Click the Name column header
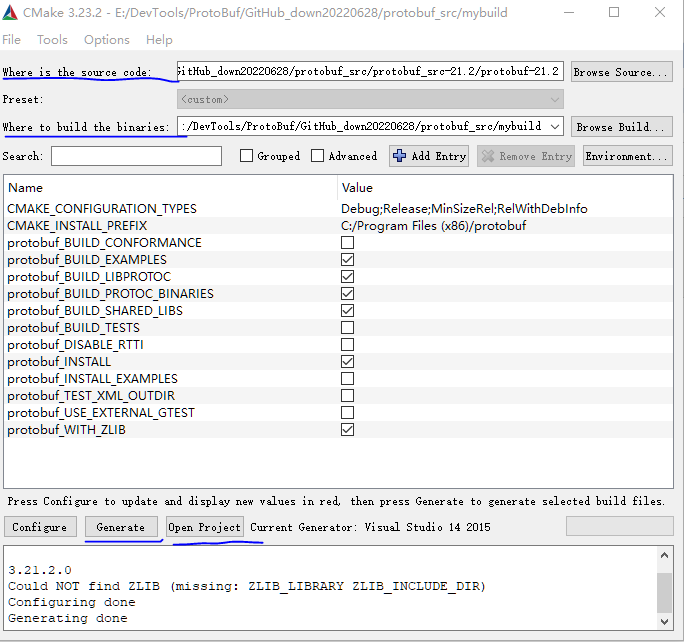This screenshot has width=684, height=642. pyautogui.click(x=25, y=188)
